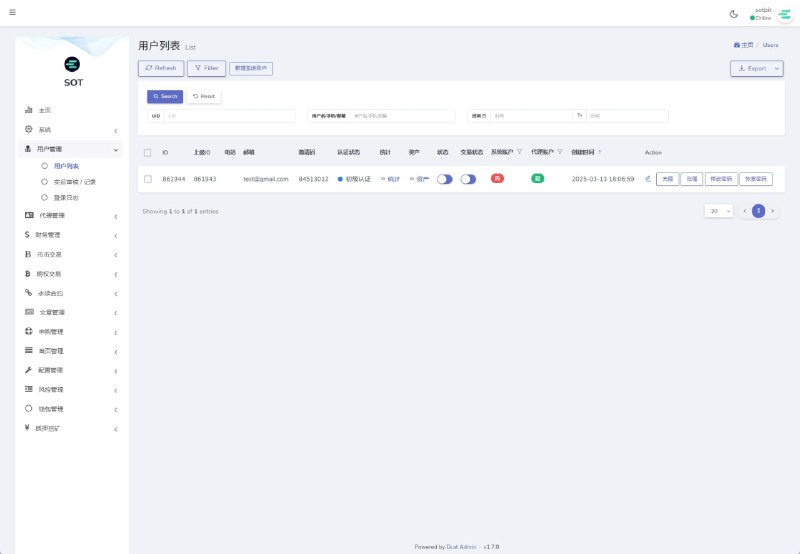Go to page 1 in pagination

pos(758,211)
